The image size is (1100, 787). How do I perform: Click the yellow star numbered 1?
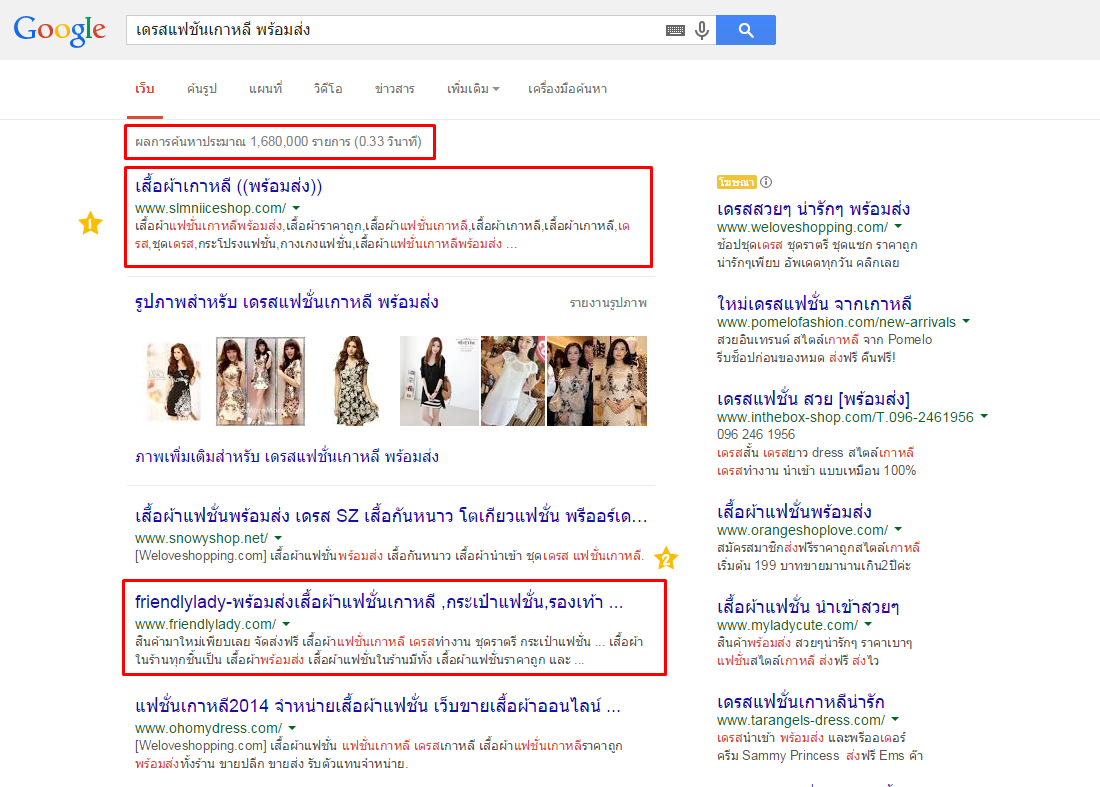click(x=90, y=224)
